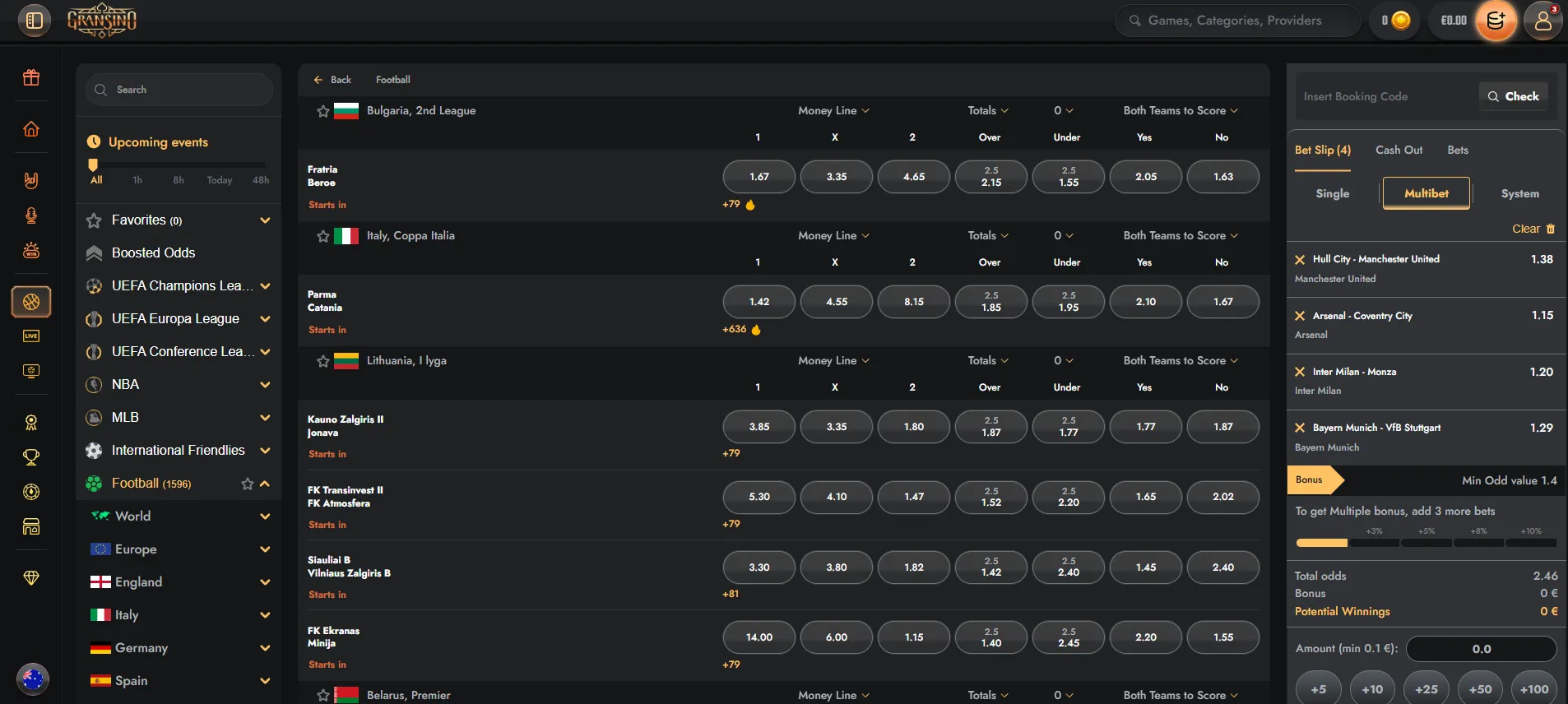Remove Bayern Munich - VfB Stuttgart bet
The height and width of the screenshot is (704, 1568).
click(1300, 428)
